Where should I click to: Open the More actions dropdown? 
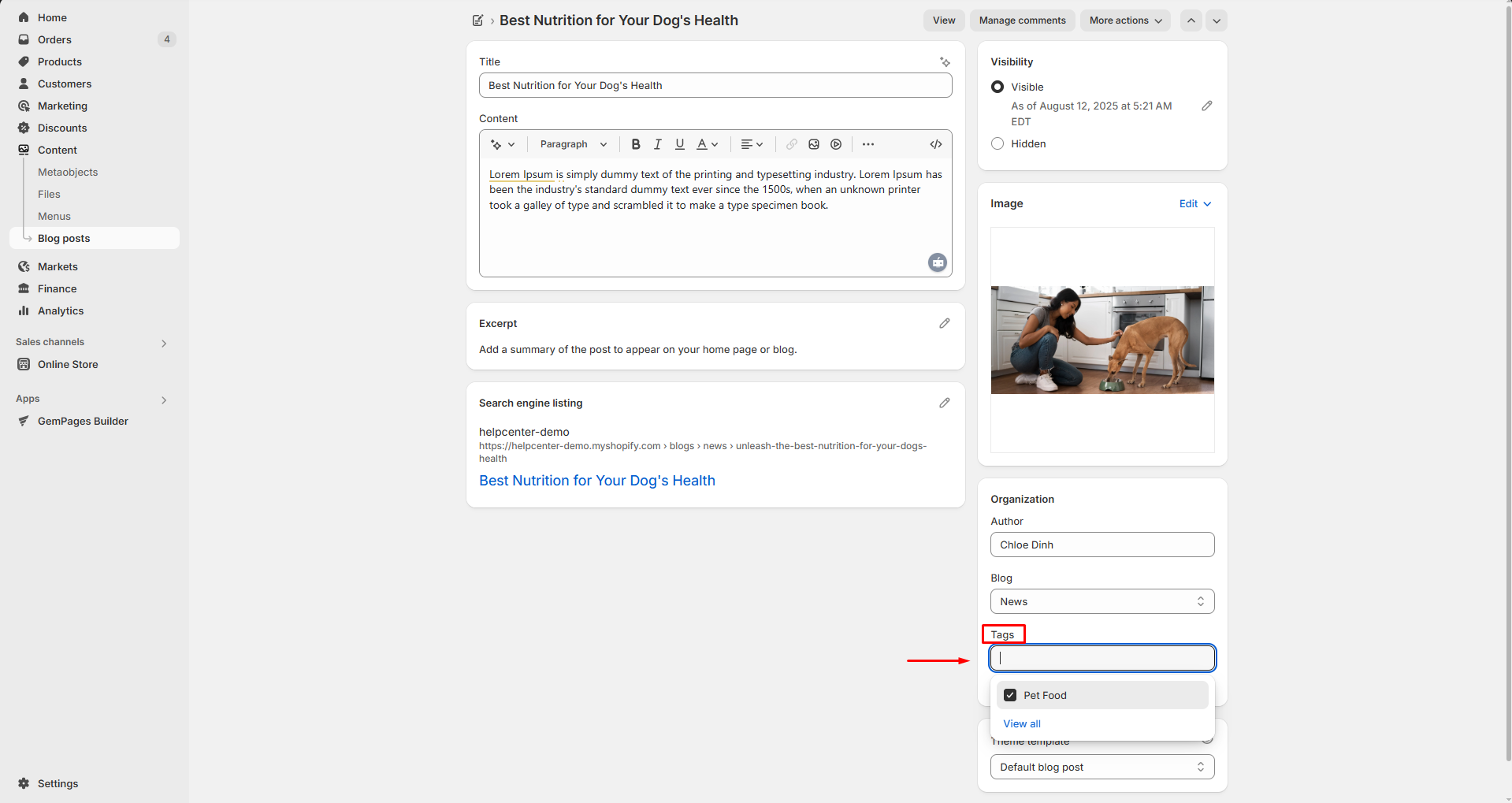pos(1124,20)
